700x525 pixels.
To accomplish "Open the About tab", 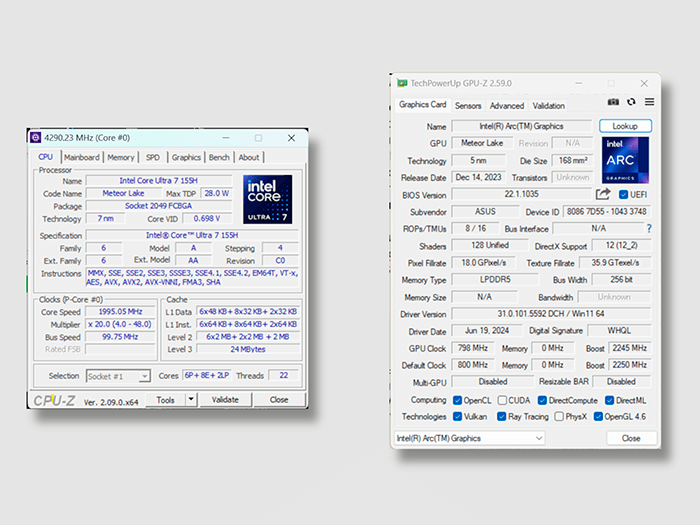I will click(x=249, y=158).
